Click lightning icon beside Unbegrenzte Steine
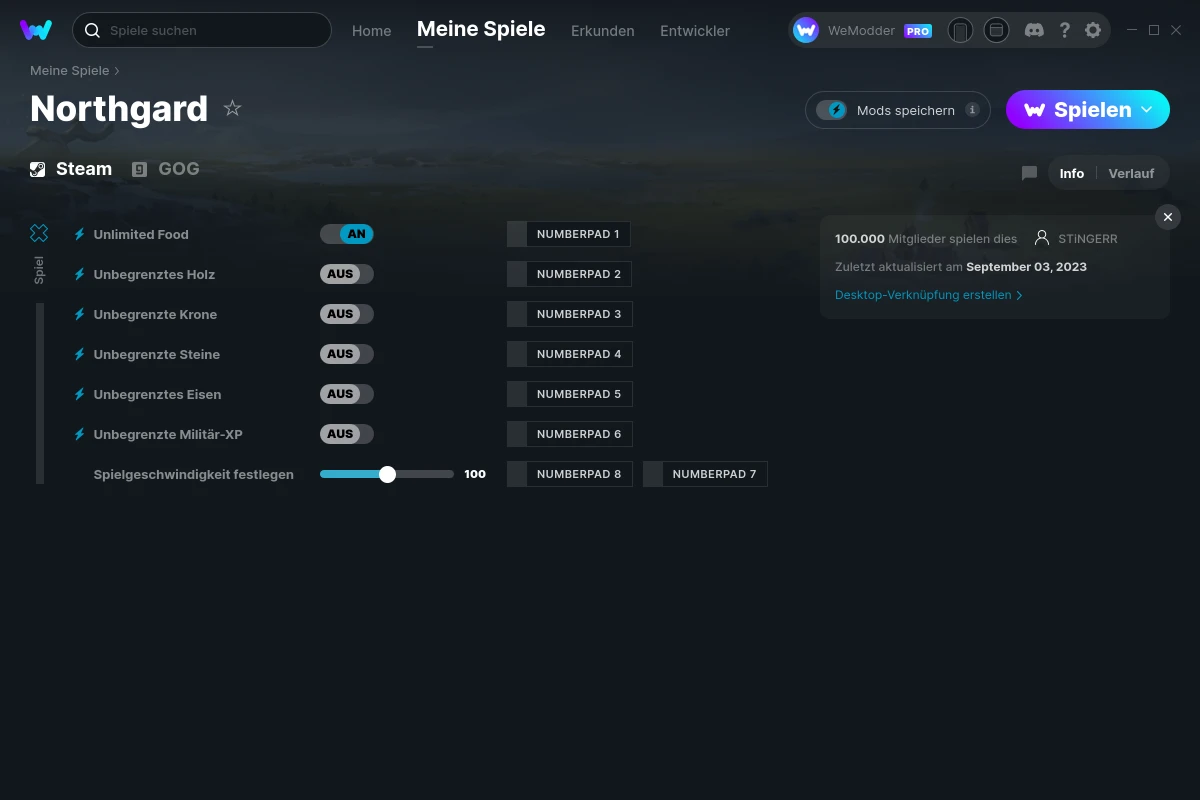 click(80, 354)
